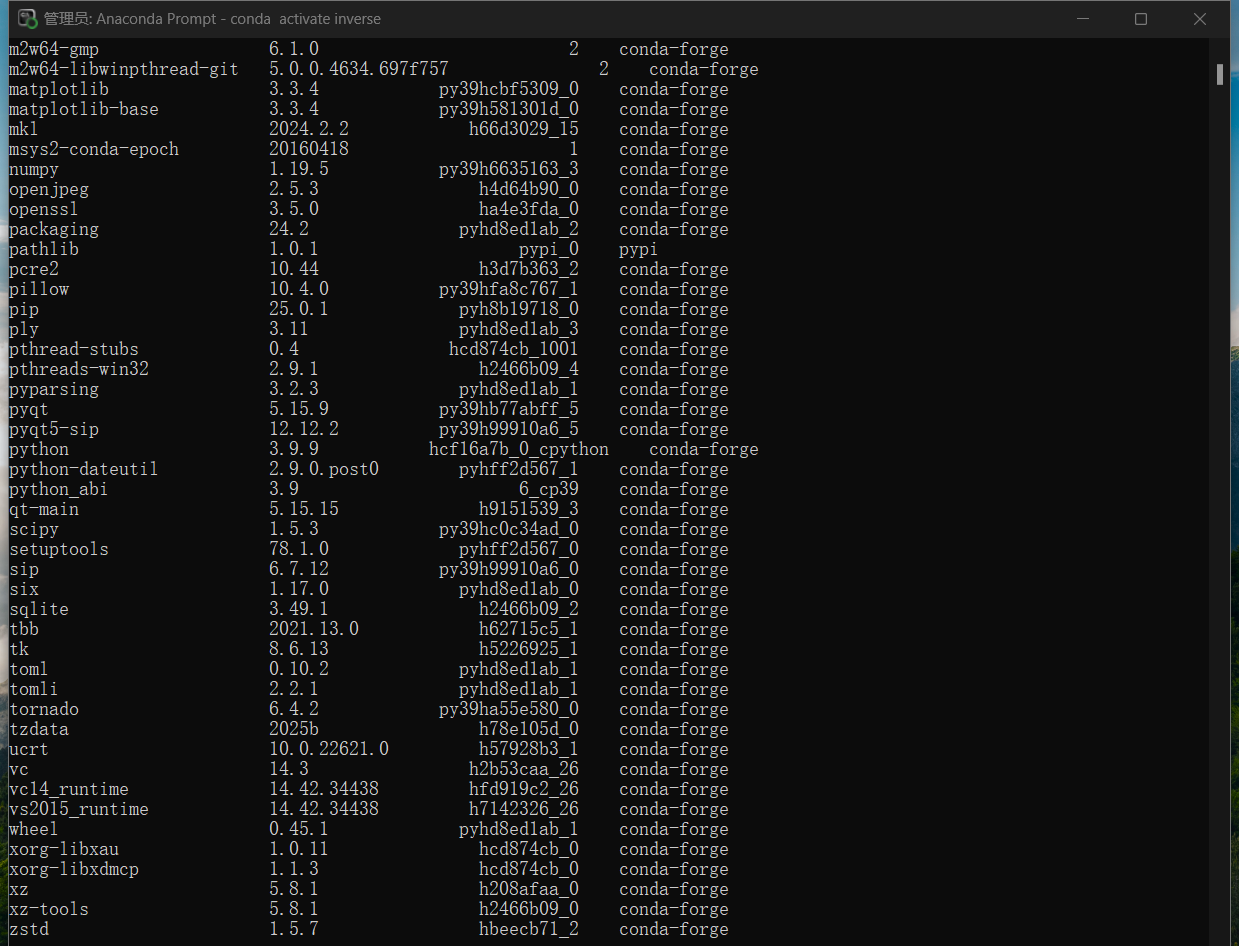Select the 'qt-main' package name
The width and height of the screenshot is (1239, 946).
[44, 509]
